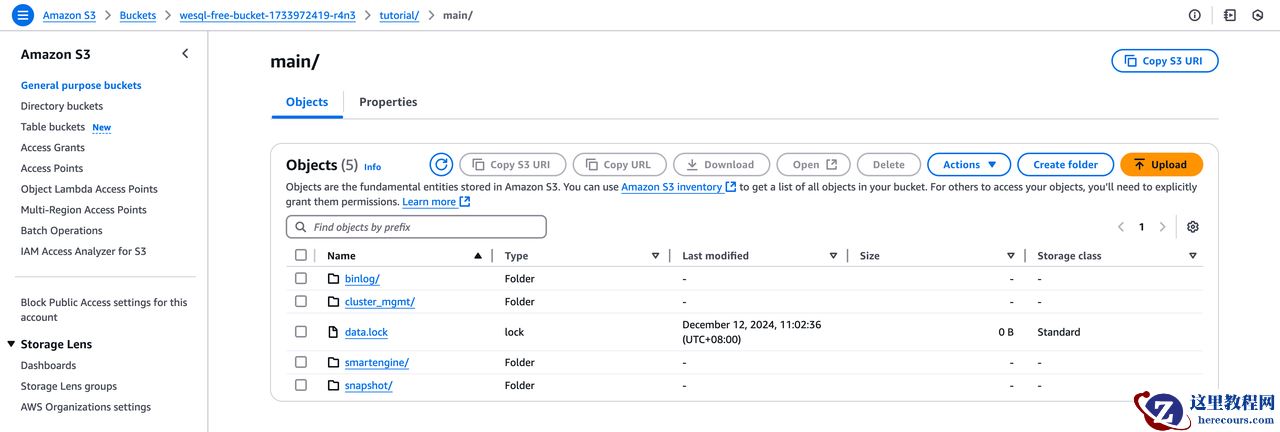Collapse the Amazon S3 sidebar panel
The width and height of the screenshot is (1280, 432).
point(185,54)
